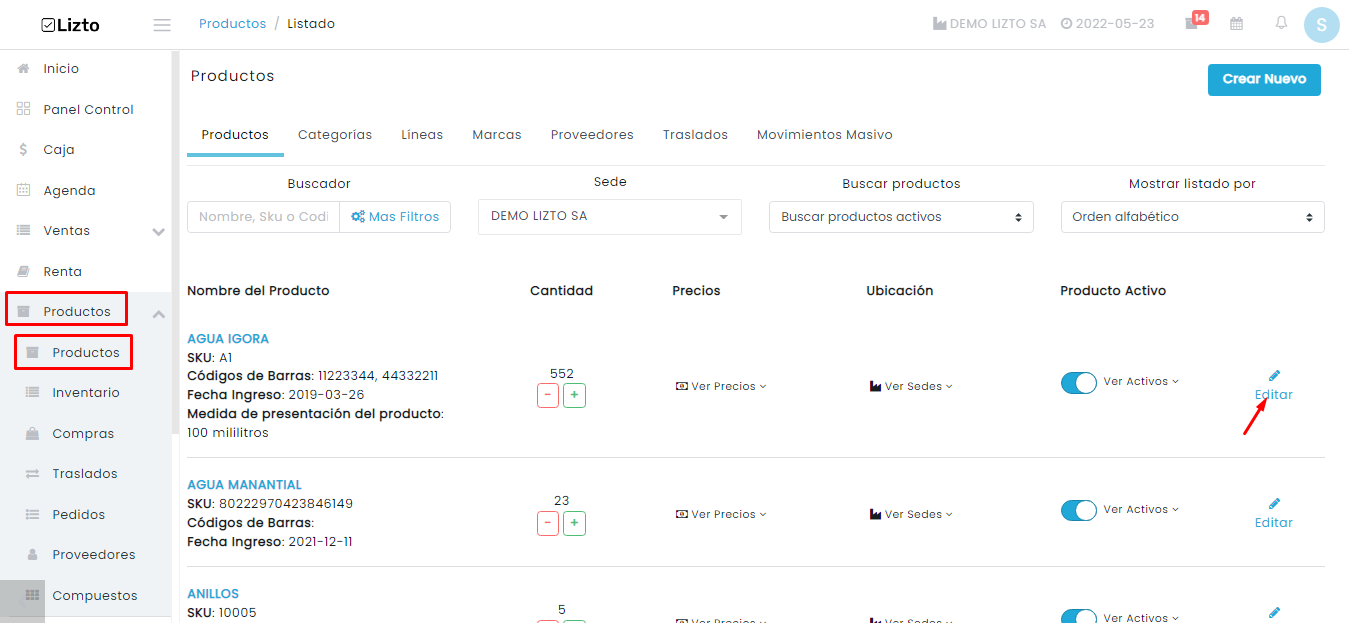Image resolution: width=1349 pixels, height=623 pixels.
Task: Open the Buscar productos activos dropdown
Action: point(901,217)
